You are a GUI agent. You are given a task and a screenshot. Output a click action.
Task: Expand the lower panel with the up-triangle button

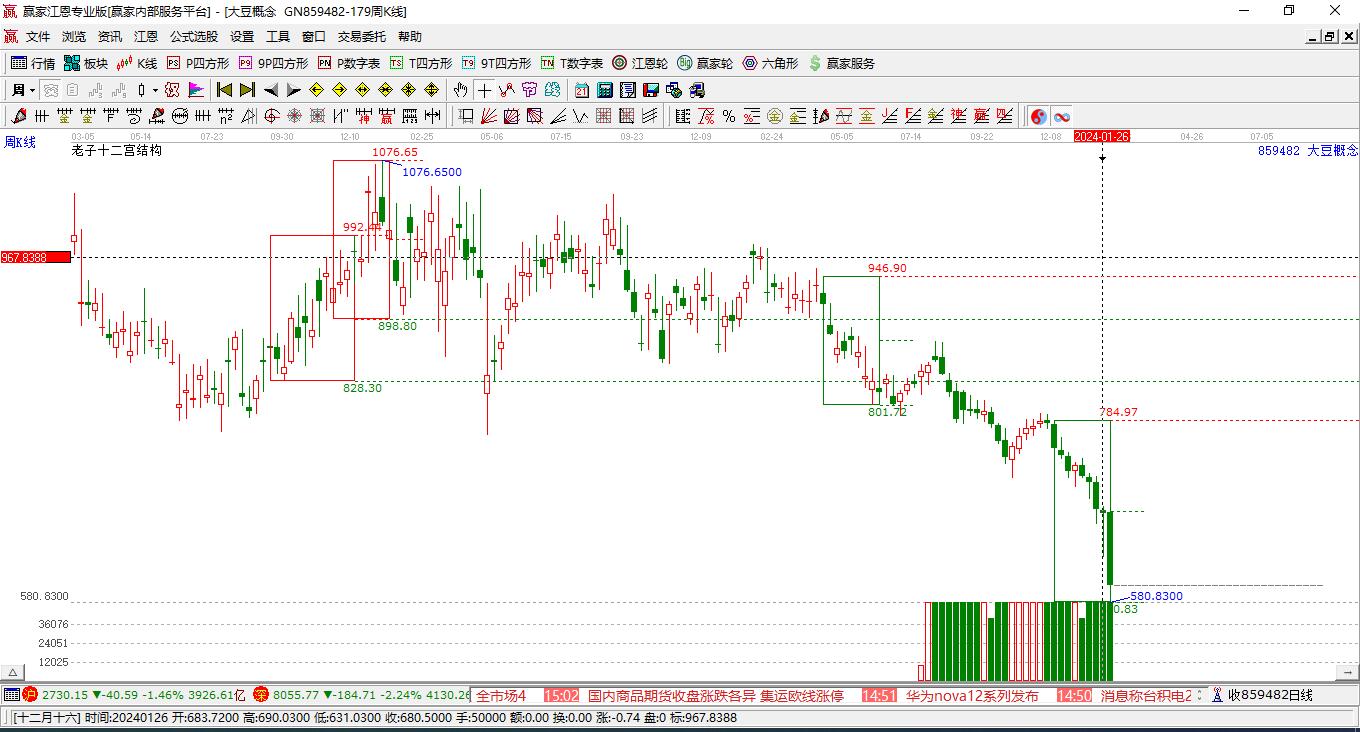pos(13,672)
